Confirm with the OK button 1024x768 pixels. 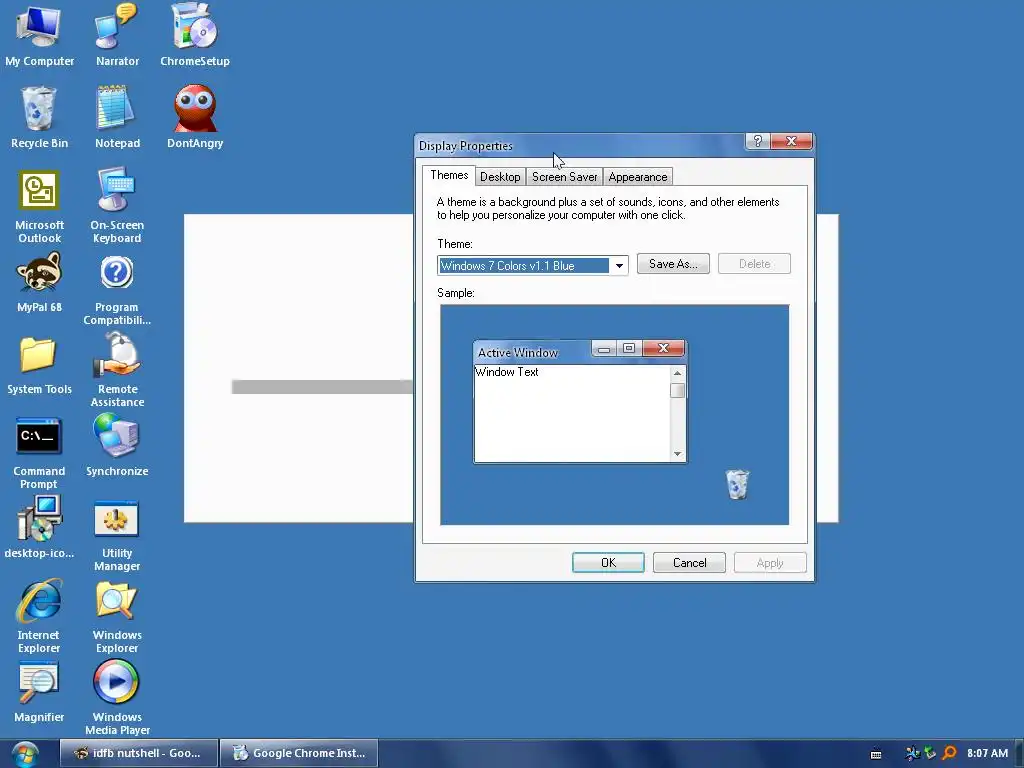click(x=608, y=563)
